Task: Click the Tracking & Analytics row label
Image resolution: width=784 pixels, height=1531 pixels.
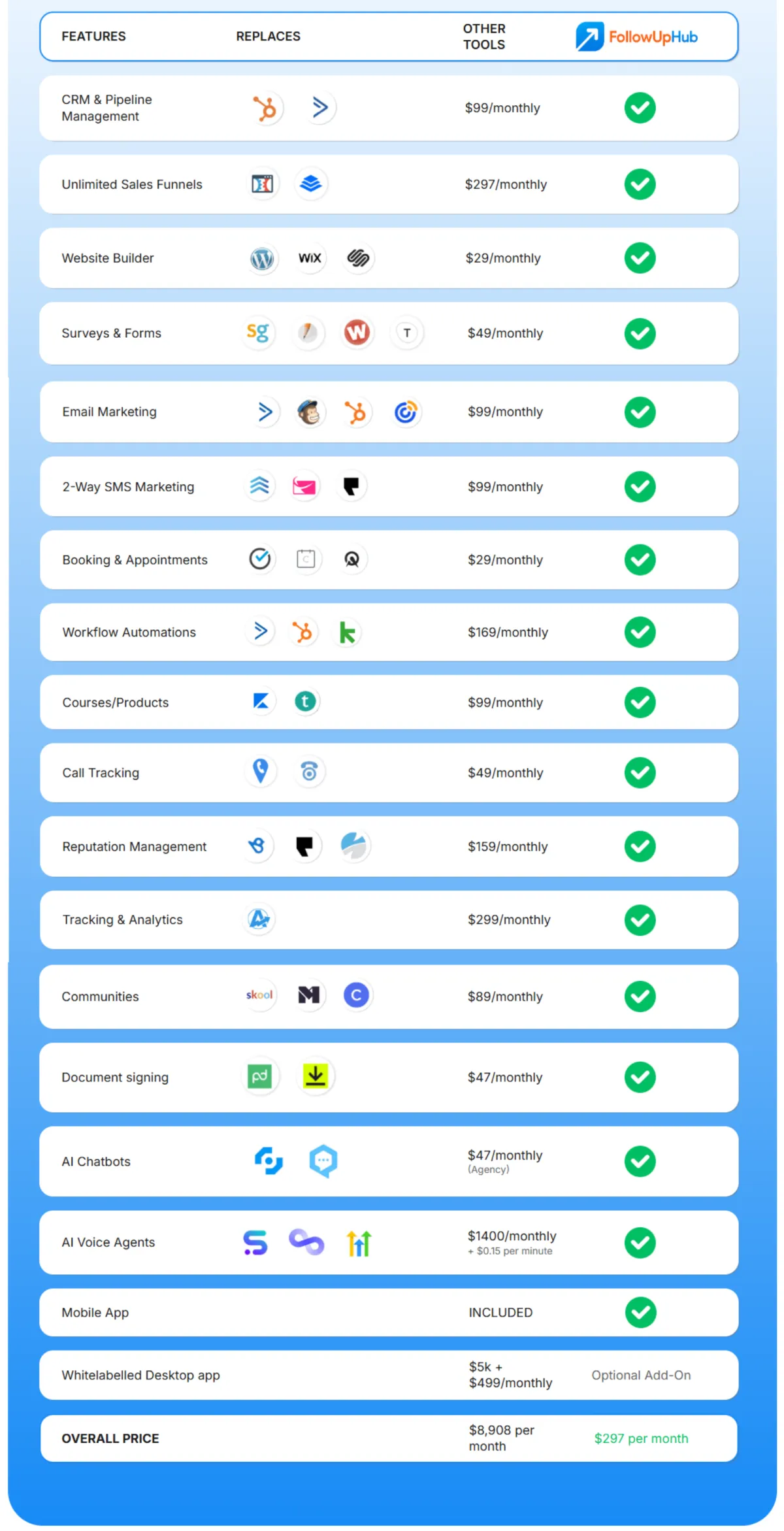Action: coord(123,919)
